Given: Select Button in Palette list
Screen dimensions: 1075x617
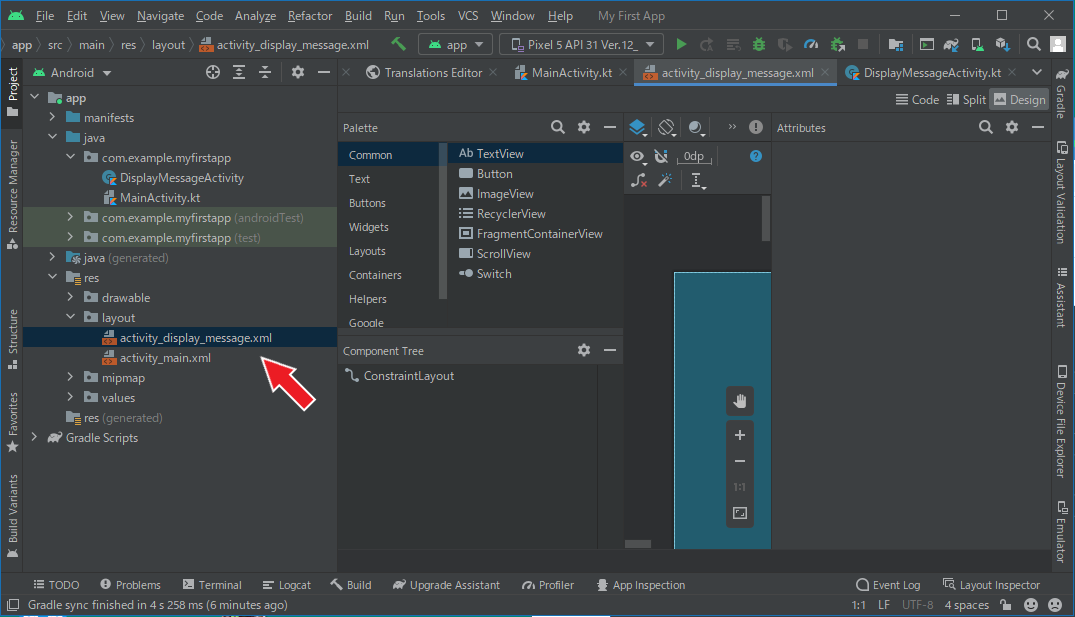Looking at the screenshot, I should pos(494,174).
